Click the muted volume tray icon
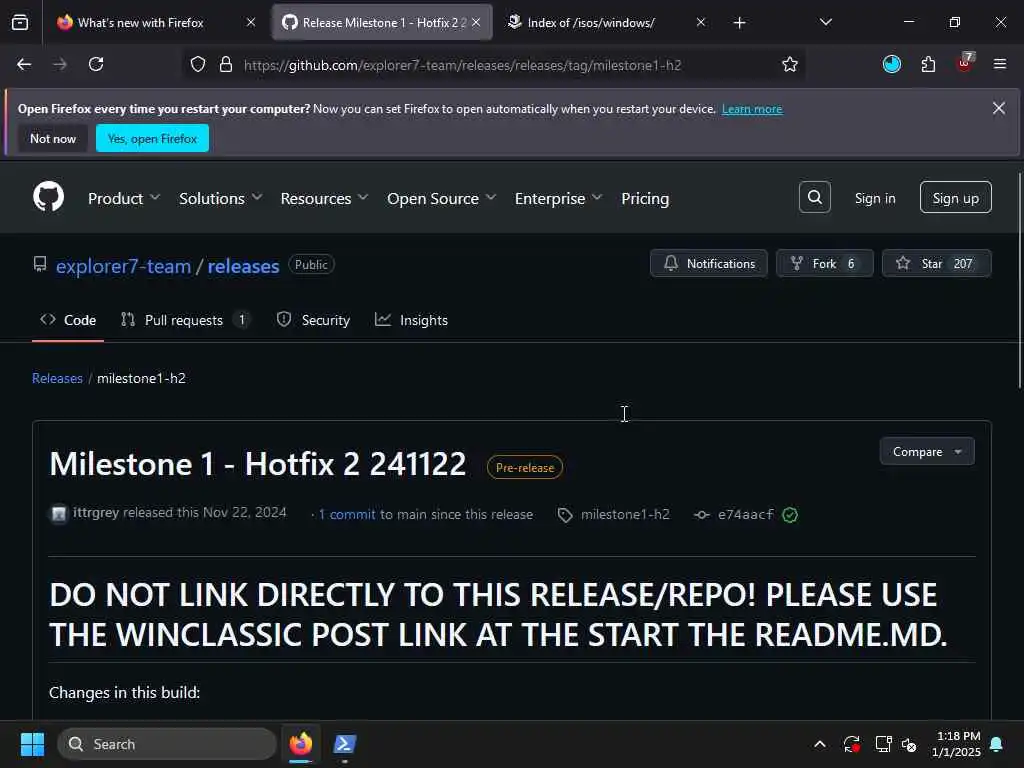The width and height of the screenshot is (1024, 768). pos(908,744)
